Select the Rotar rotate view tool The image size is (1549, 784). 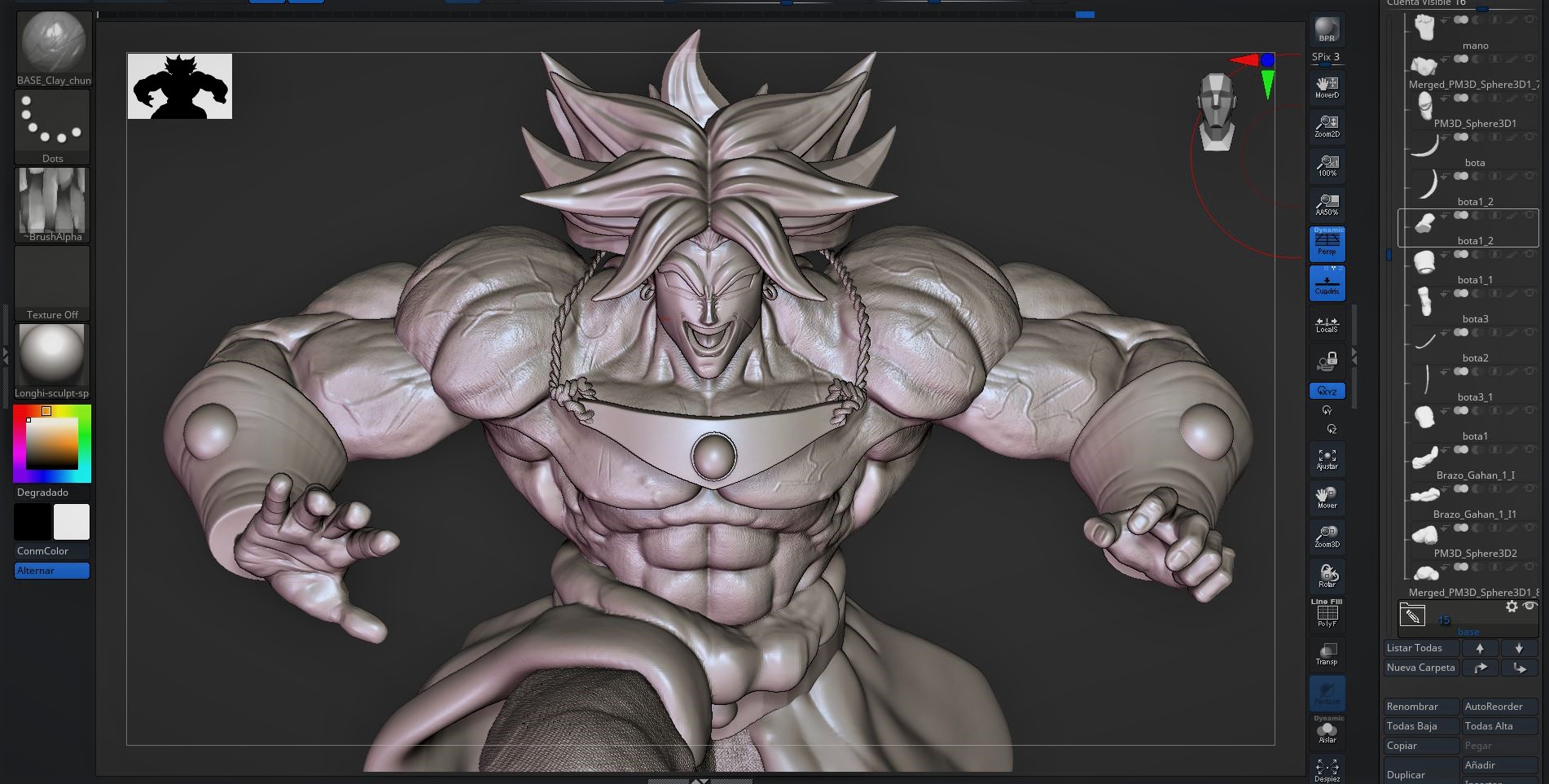(x=1327, y=576)
